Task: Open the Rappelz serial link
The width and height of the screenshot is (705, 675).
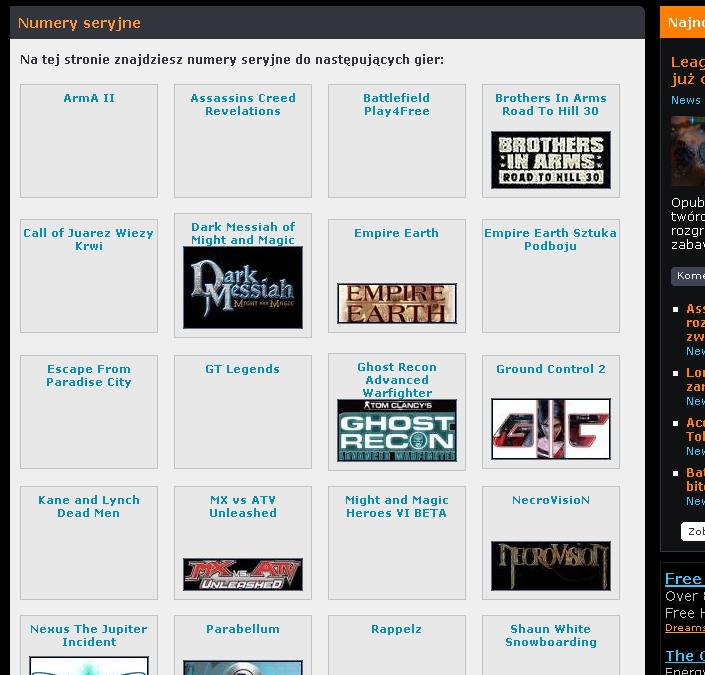Action: [397, 629]
